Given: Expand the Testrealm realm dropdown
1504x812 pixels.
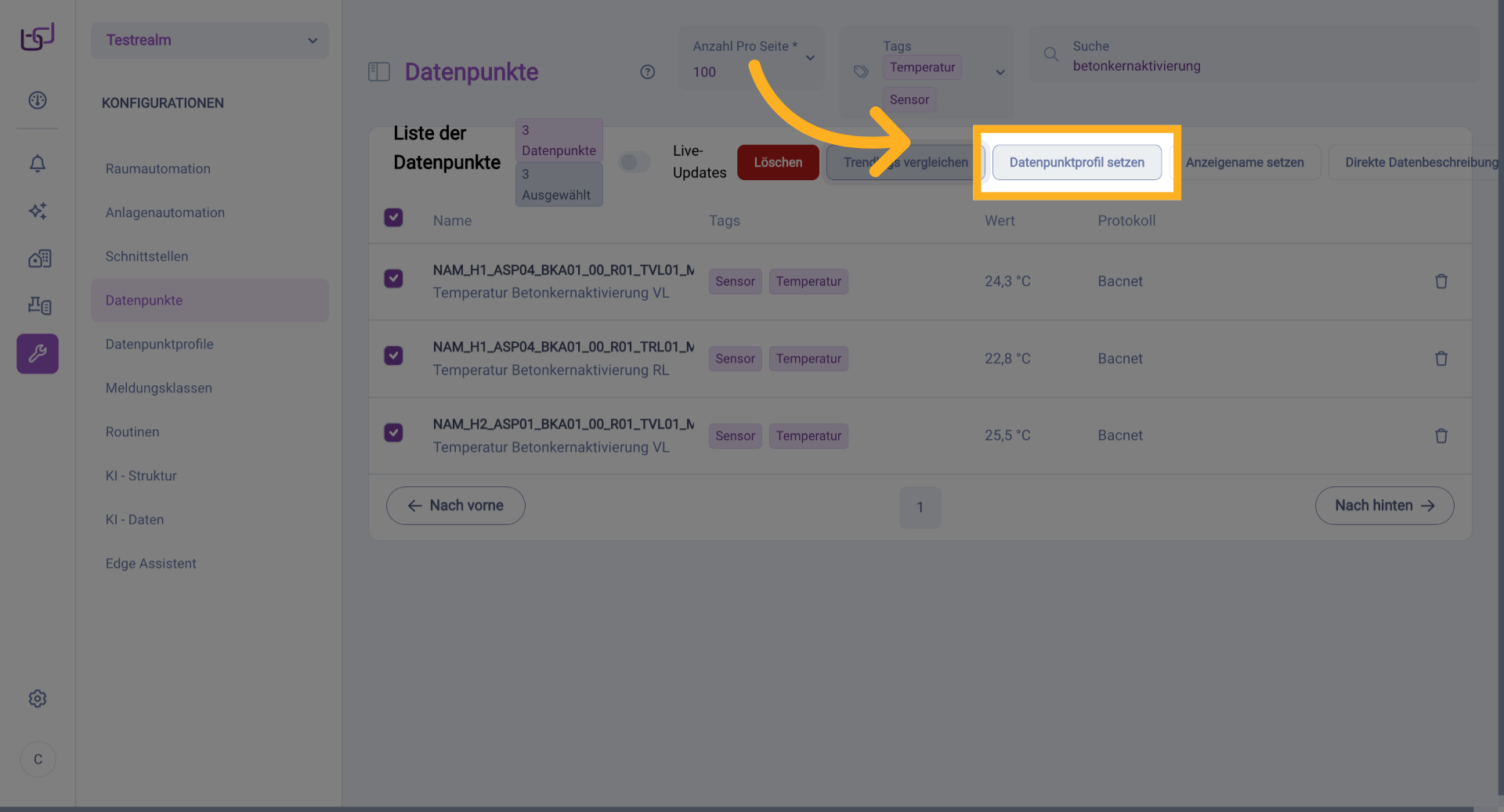Looking at the screenshot, I should point(210,40).
